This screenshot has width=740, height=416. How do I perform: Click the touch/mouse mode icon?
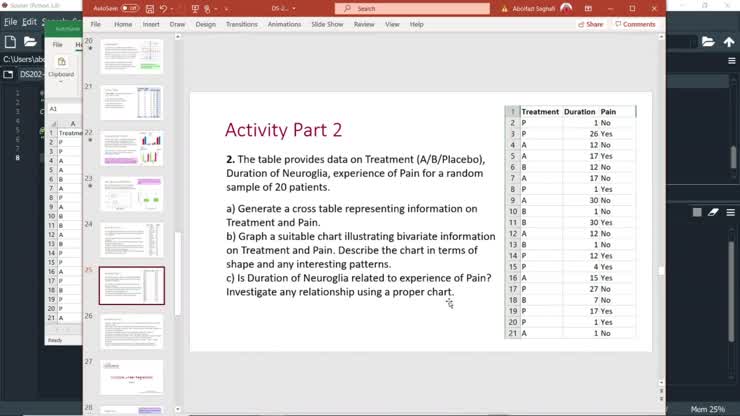207,8
